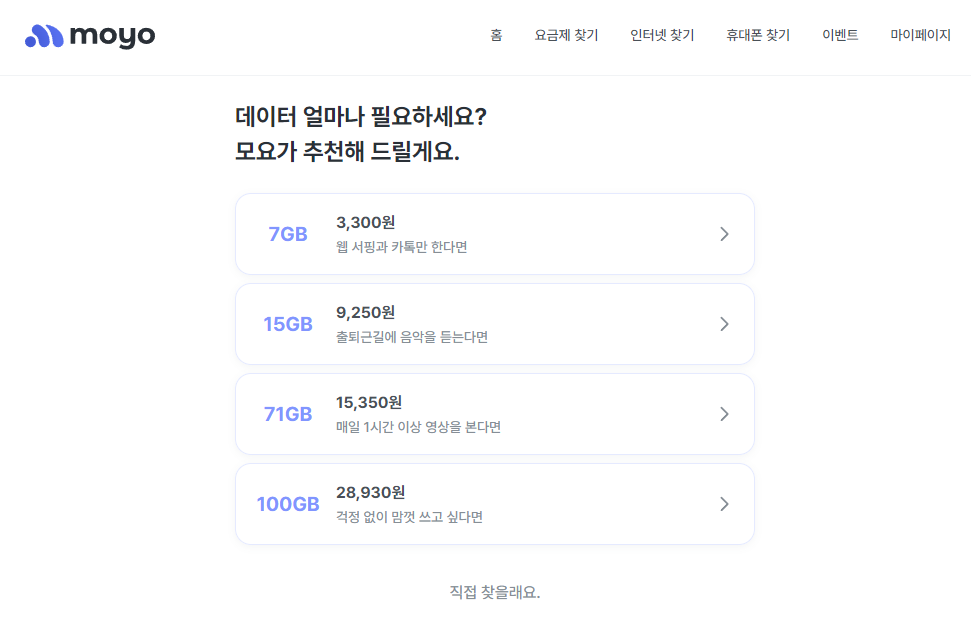This screenshot has width=971, height=624.
Task: Navigate to 인터넷 찾기
Action: pyautogui.click(x=661, y=34)
